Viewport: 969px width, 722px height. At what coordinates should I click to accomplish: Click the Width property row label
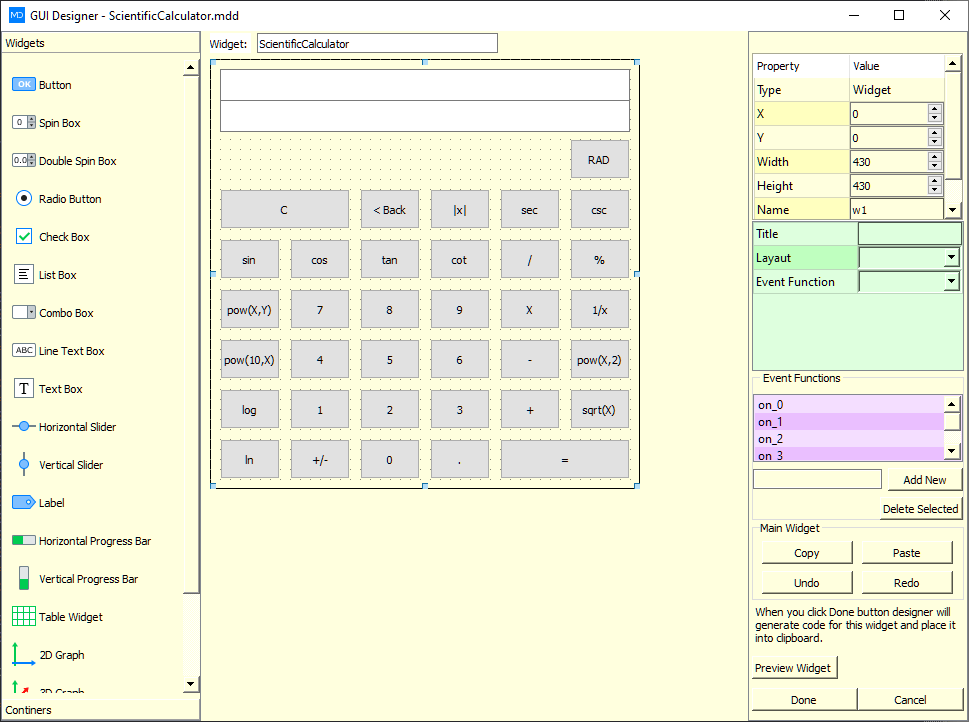(x=802, y=162)
